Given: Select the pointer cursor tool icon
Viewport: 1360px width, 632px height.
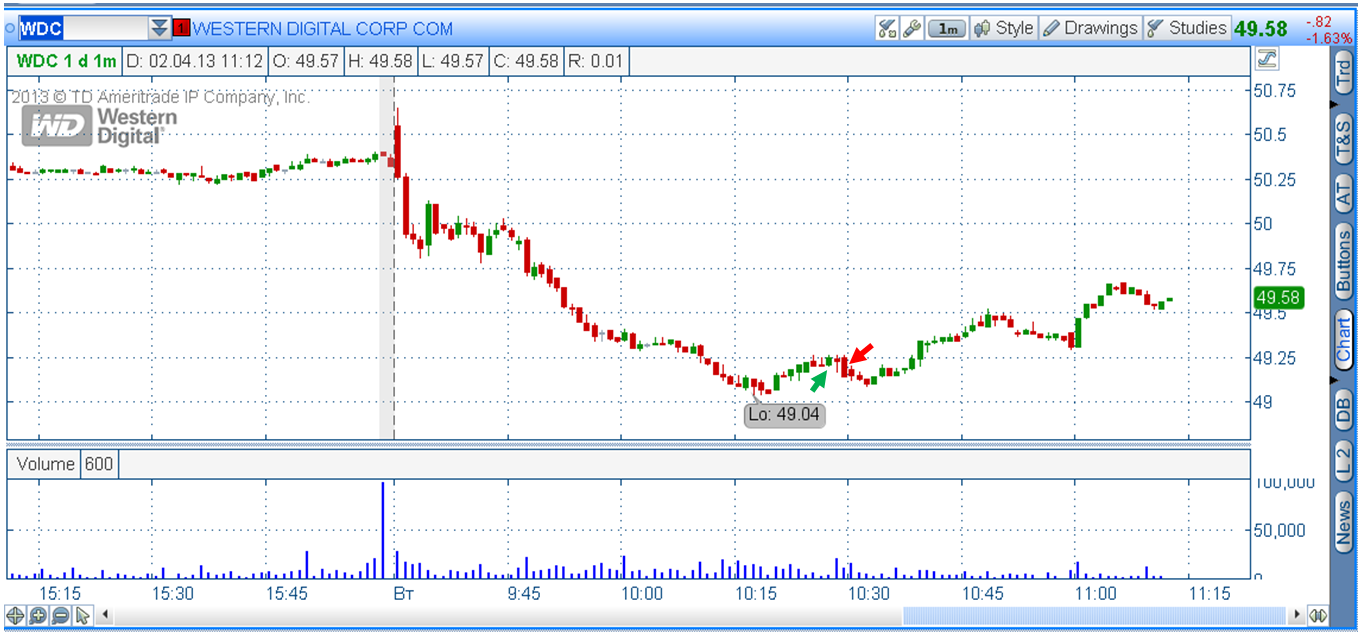Looking at the screenshot, I should coord(82,615).
